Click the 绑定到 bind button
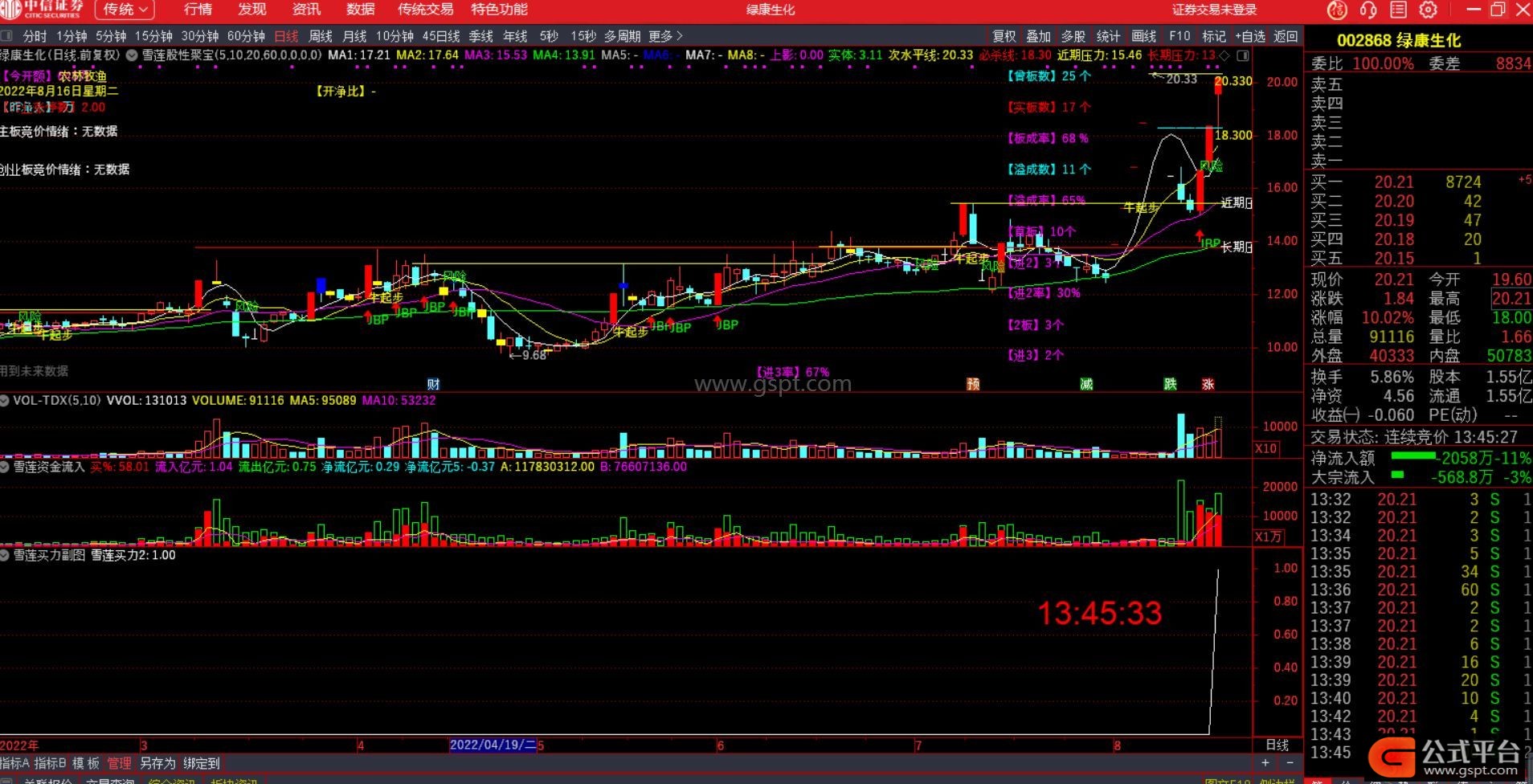 202,763
